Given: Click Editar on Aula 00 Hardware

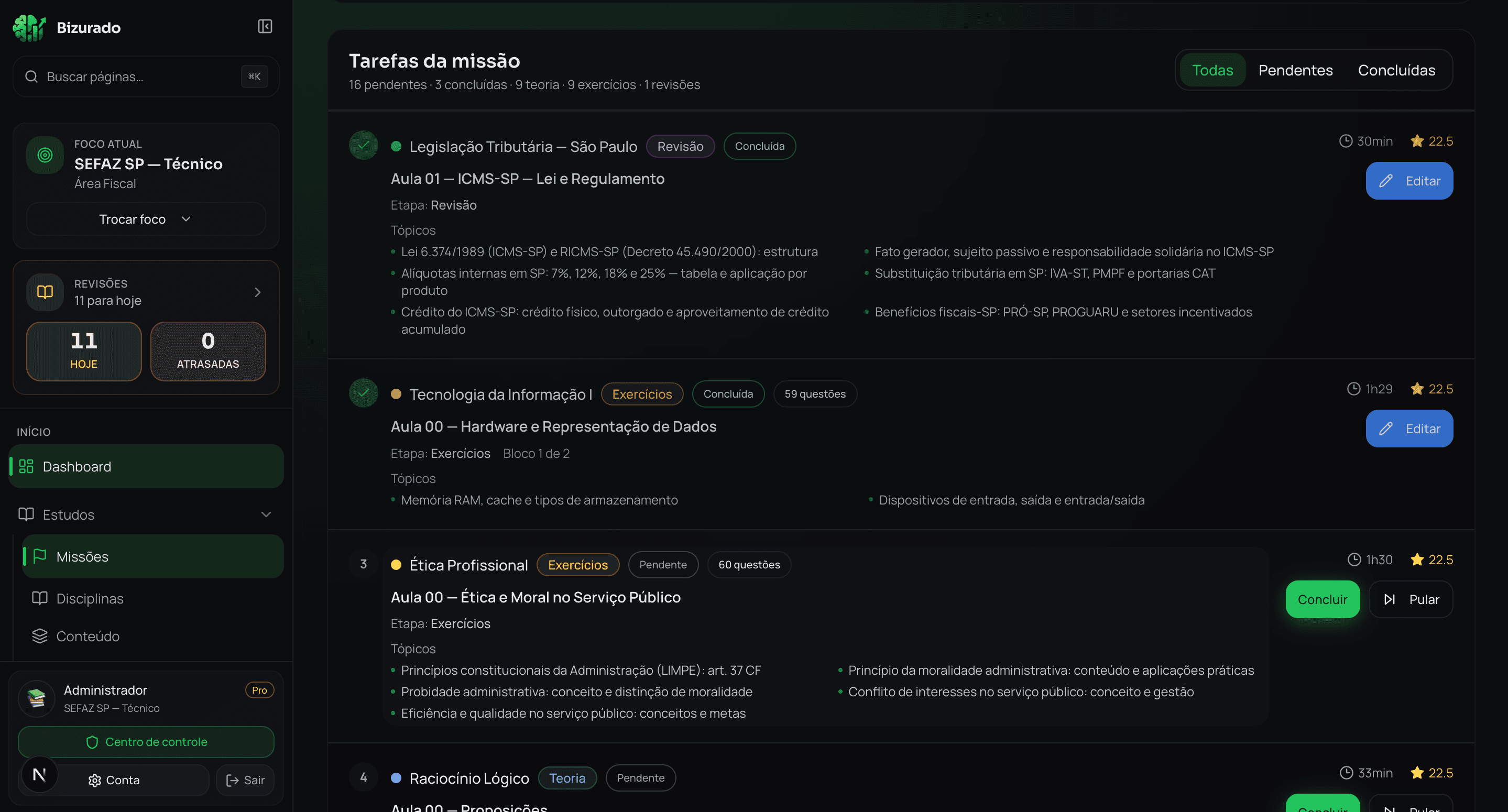Looking at the screenshot, I should tap(1409, 429).
